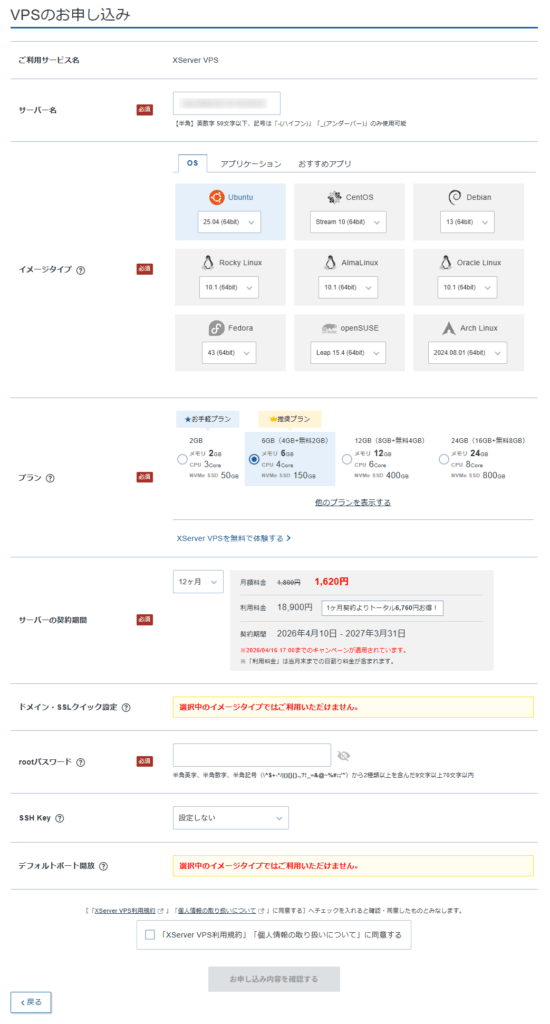Image resolution: width=550 pixels, height=1024 pixels.
Task: Click the お手軽プラン label tab
Action: click(x=208, y=419)
